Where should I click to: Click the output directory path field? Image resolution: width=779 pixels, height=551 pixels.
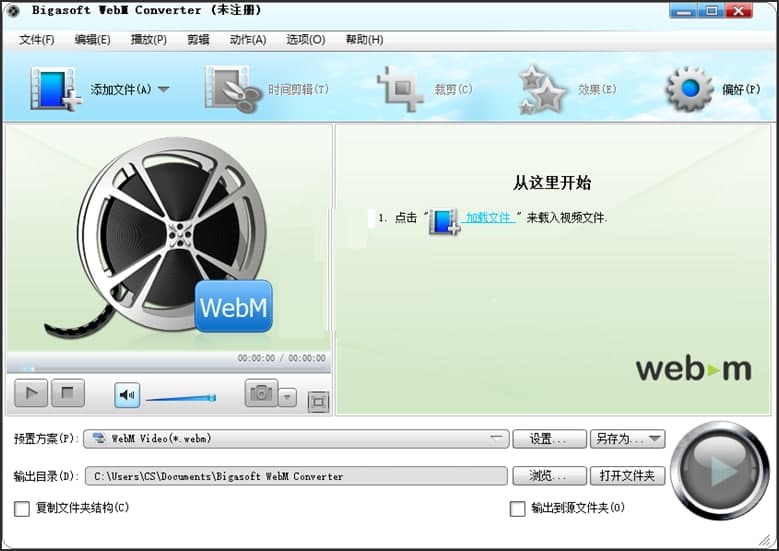296,476
